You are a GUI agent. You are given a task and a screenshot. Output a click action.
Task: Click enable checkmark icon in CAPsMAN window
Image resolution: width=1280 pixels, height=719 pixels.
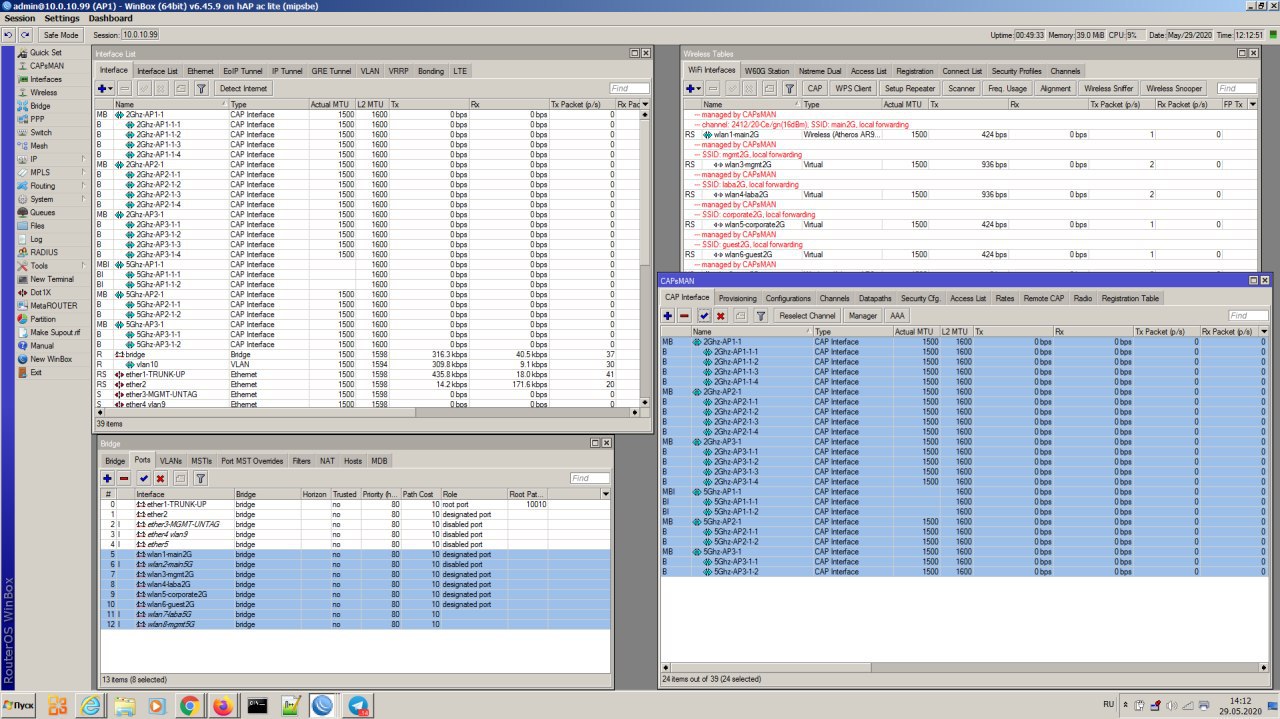click(704, 315)
